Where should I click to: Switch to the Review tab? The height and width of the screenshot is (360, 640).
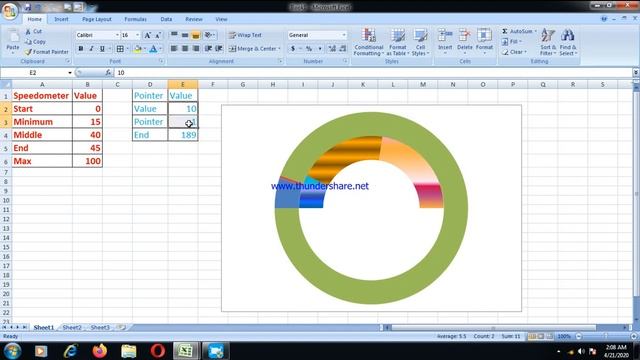click(x=193, y=19)
